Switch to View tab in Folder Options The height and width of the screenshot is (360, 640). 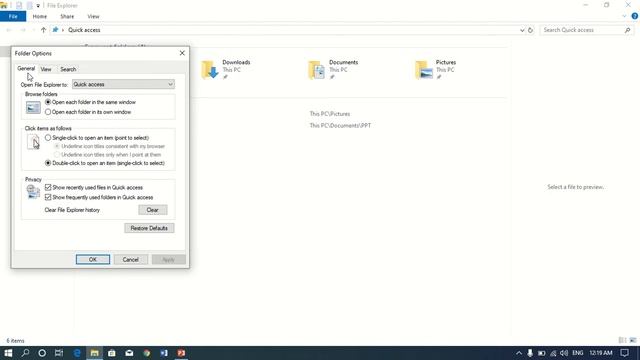pyautogui.click(x=46, y=69)
